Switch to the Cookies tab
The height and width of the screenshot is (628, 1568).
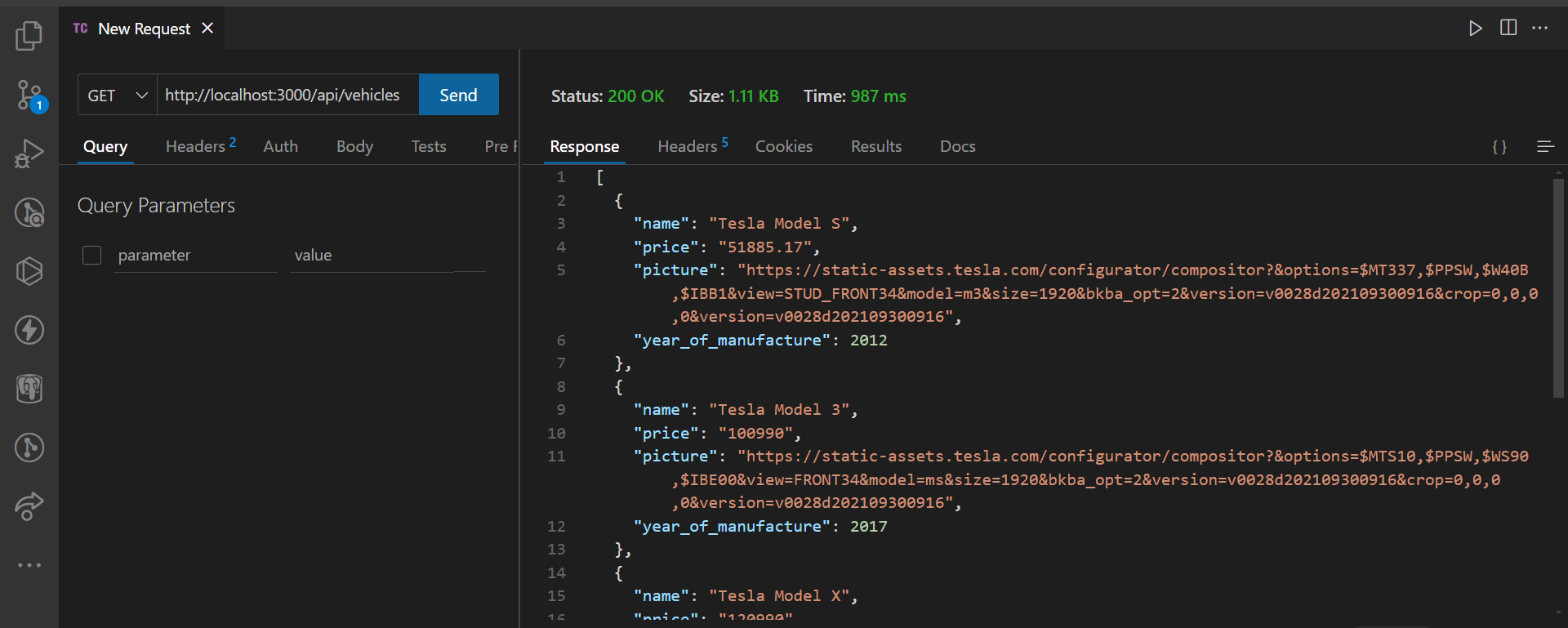pyautogui.click(x=784, y=146)
